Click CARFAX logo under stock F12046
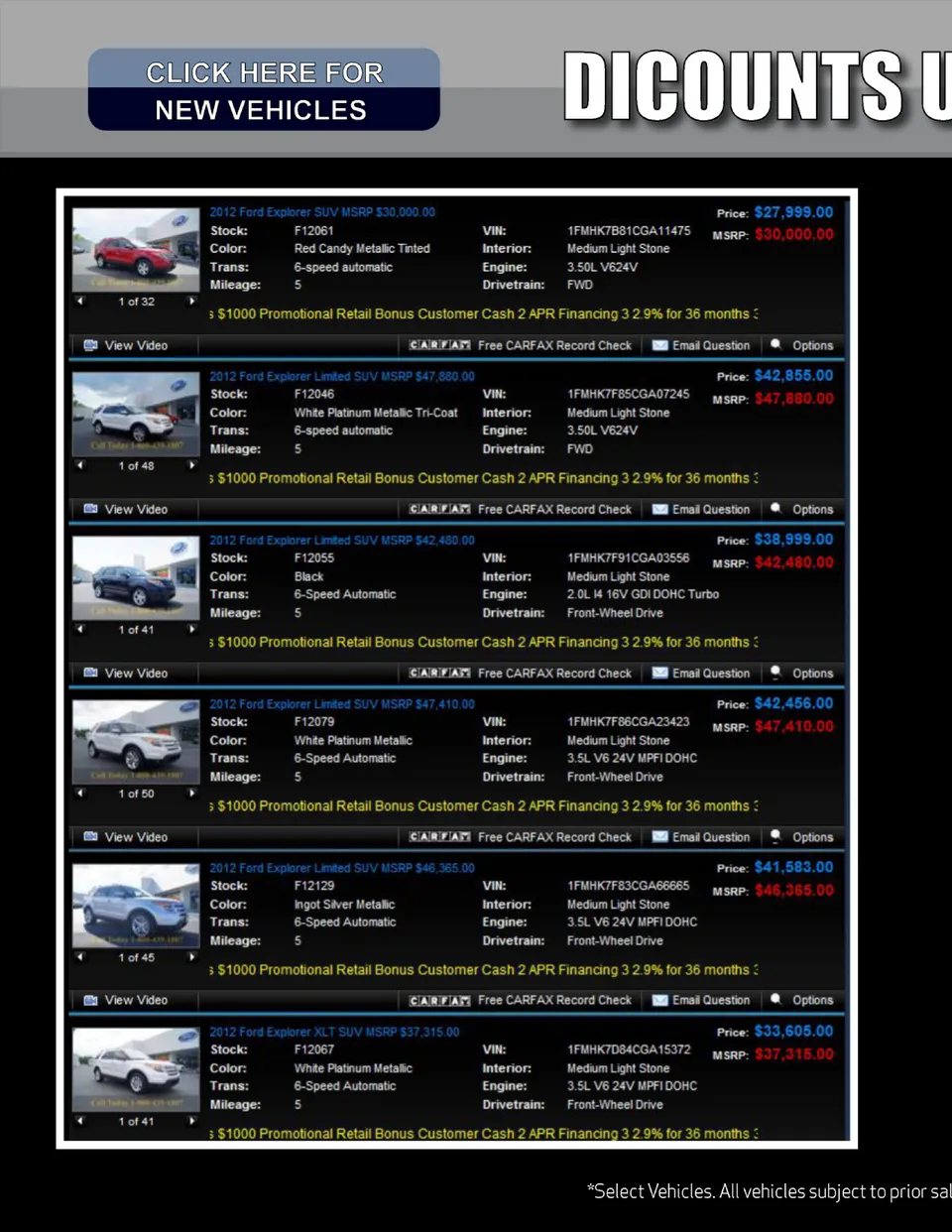 [439, 509]
